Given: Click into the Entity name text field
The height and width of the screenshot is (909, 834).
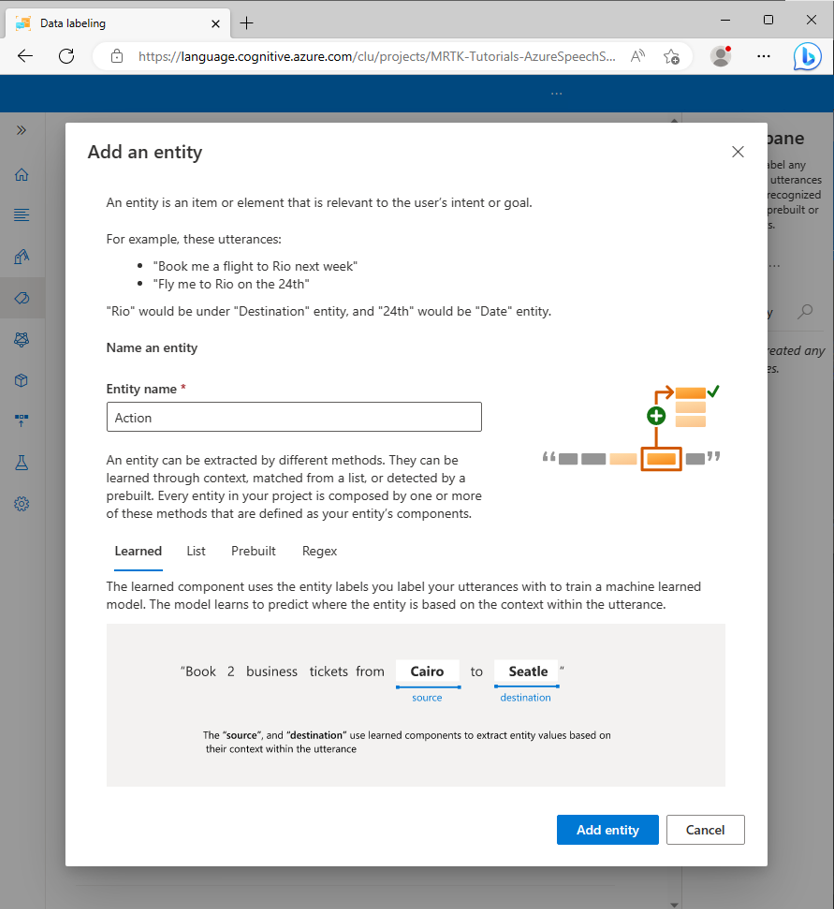Looking at the screenshot, I should [x=294, y=417].
